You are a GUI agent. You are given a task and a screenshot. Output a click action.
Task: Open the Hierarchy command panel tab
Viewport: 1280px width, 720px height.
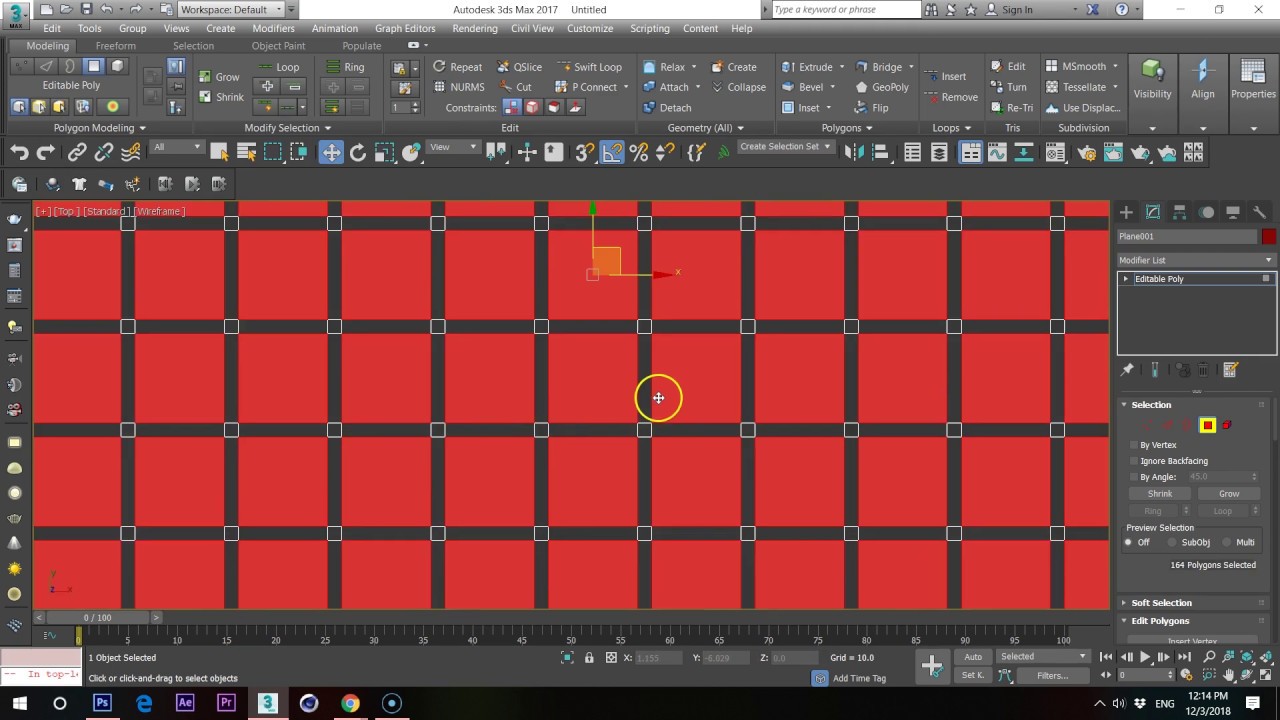1180,212
